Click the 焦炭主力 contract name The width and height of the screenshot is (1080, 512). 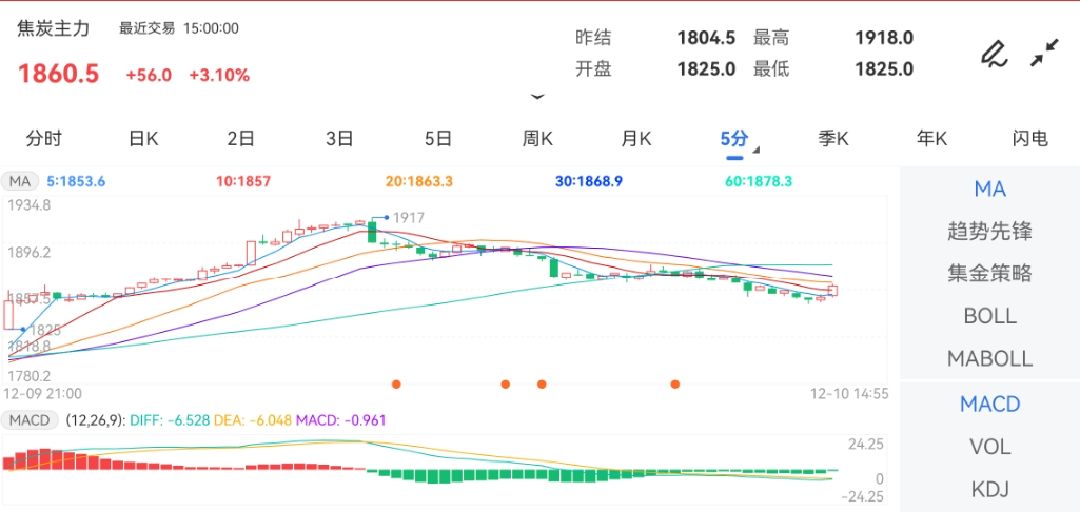pyautogui.click(x=54, y=29)
